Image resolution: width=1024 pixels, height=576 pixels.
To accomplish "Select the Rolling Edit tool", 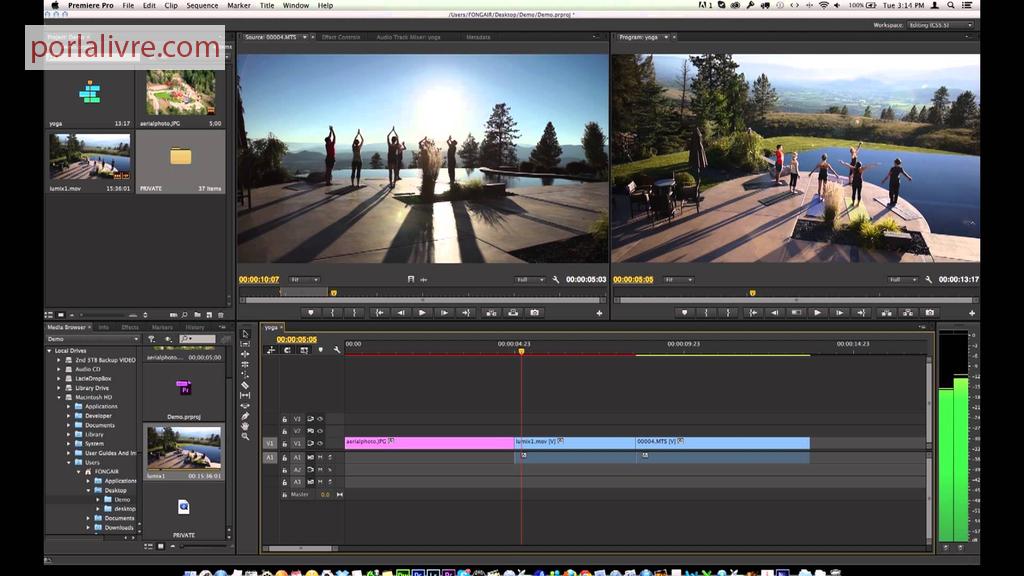I will click(x=246, y=364).
